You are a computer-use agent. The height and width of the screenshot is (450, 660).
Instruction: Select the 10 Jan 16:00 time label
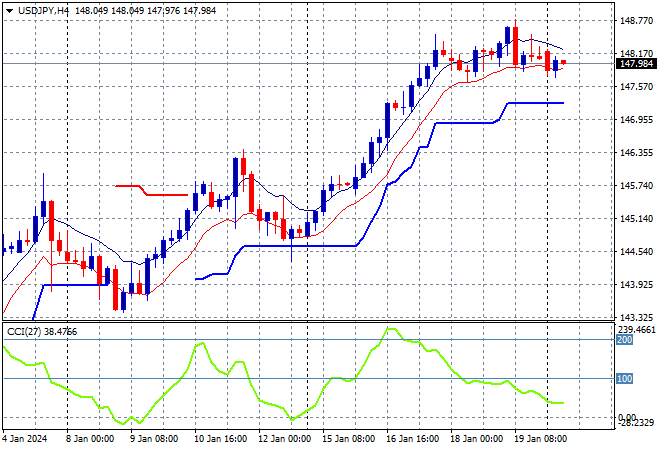(x=220, y=439)
